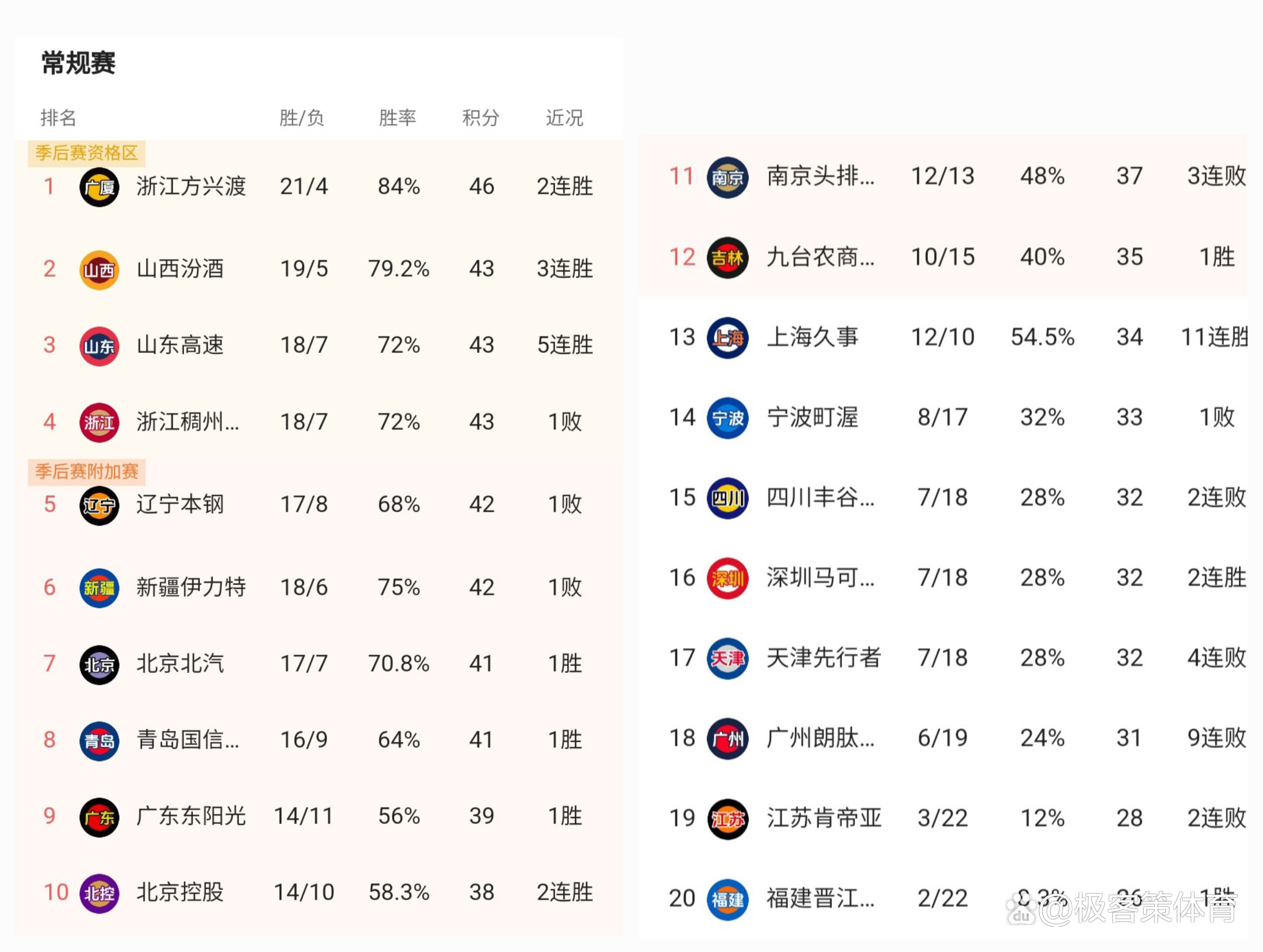Open the 深圳马可 team name
This screenshot has width=1263, height=952.
(x=820, y=578)
